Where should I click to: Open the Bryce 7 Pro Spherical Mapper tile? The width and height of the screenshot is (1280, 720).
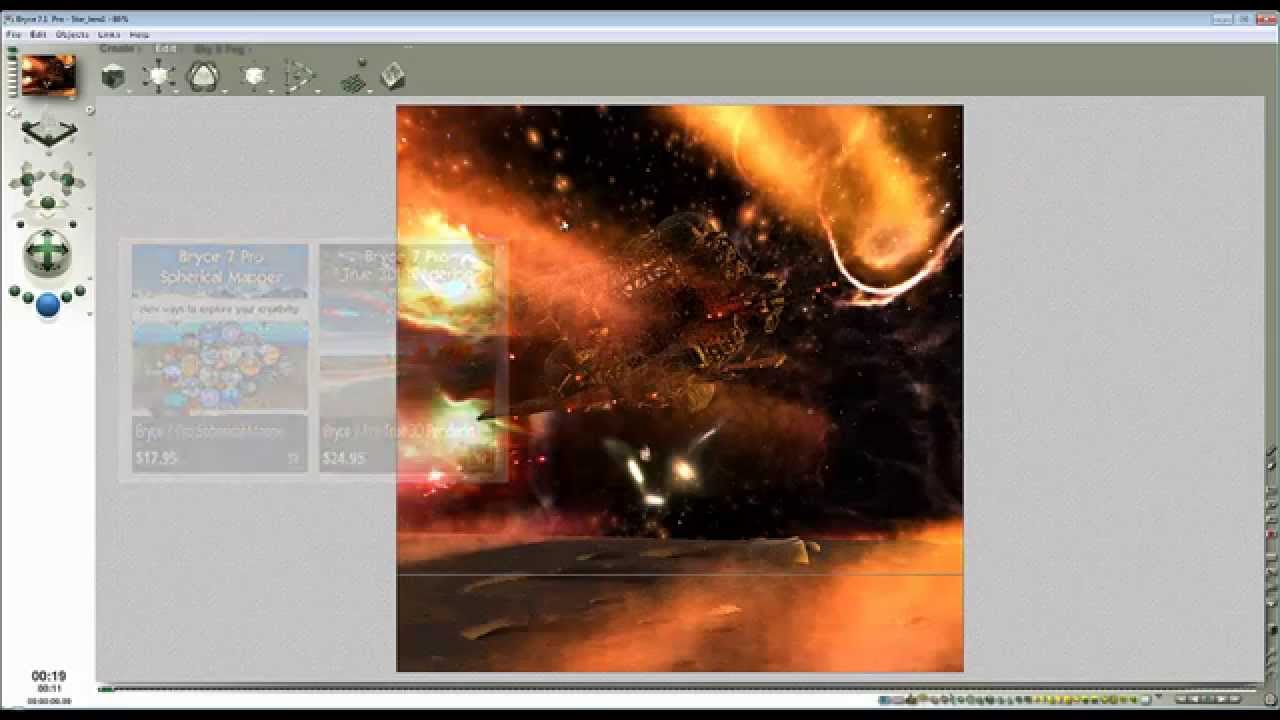click(220, 357)
